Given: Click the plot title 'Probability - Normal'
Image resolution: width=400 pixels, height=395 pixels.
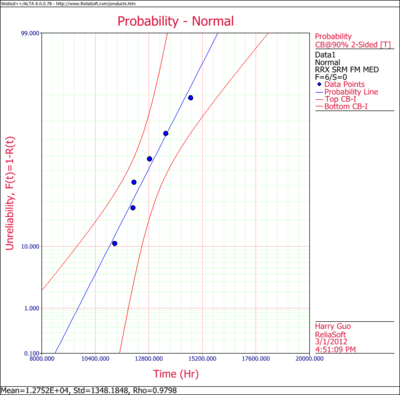Looking at the screenshot, I should tap(175, 21).
